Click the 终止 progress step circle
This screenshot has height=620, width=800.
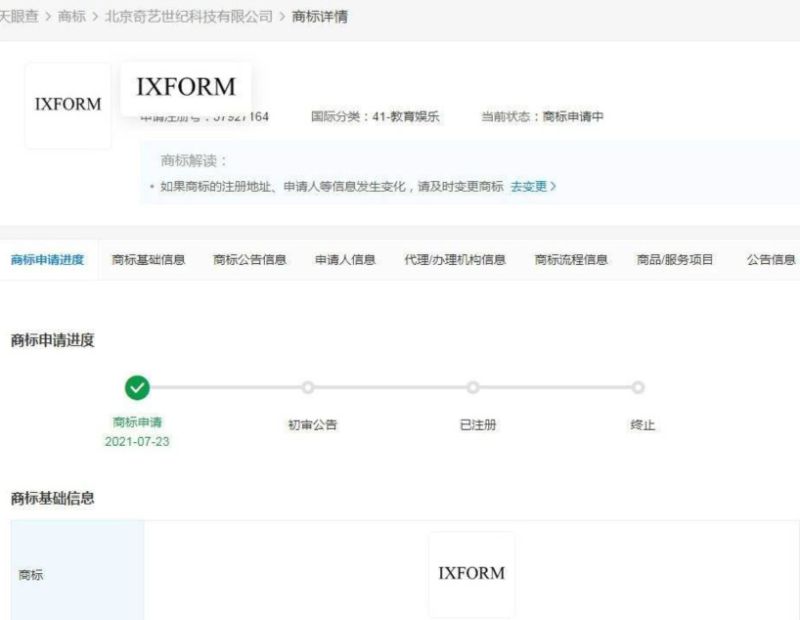[x=638, y=388]
